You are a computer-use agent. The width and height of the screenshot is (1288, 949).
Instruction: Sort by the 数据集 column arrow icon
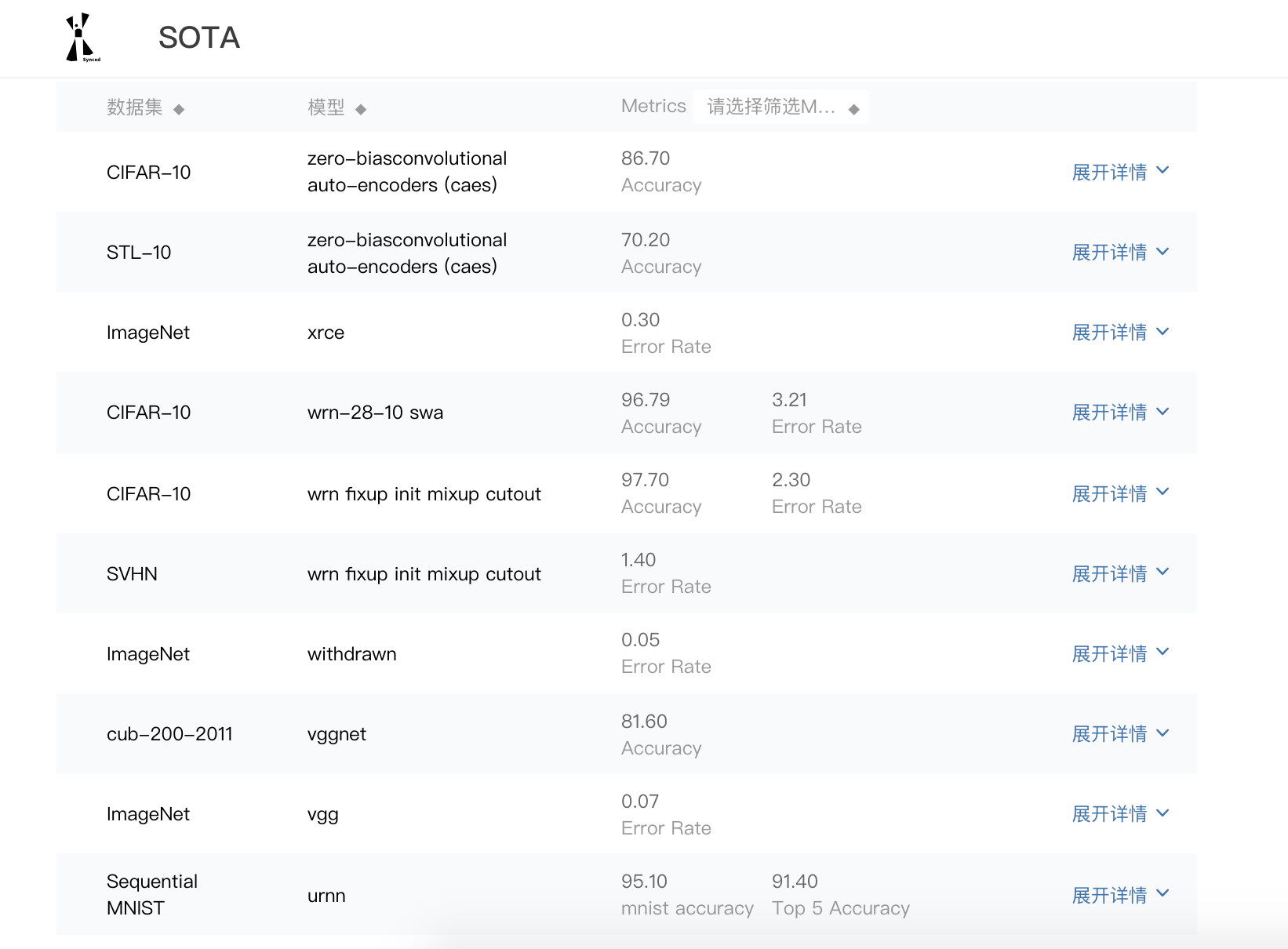(x=179, y=110)
